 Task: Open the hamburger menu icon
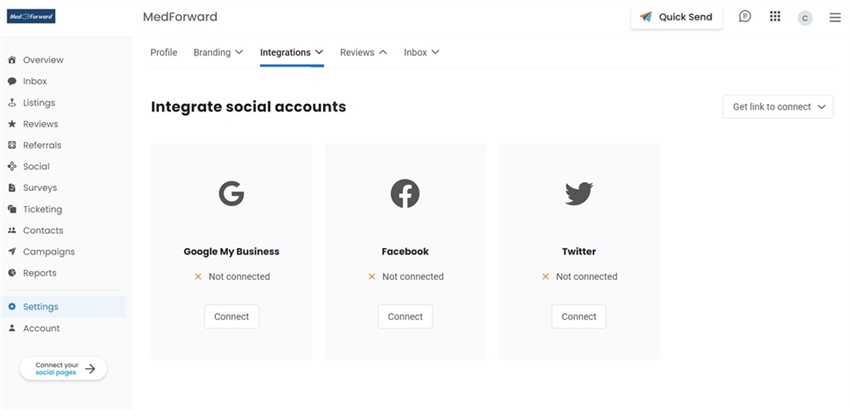(835, 18)
